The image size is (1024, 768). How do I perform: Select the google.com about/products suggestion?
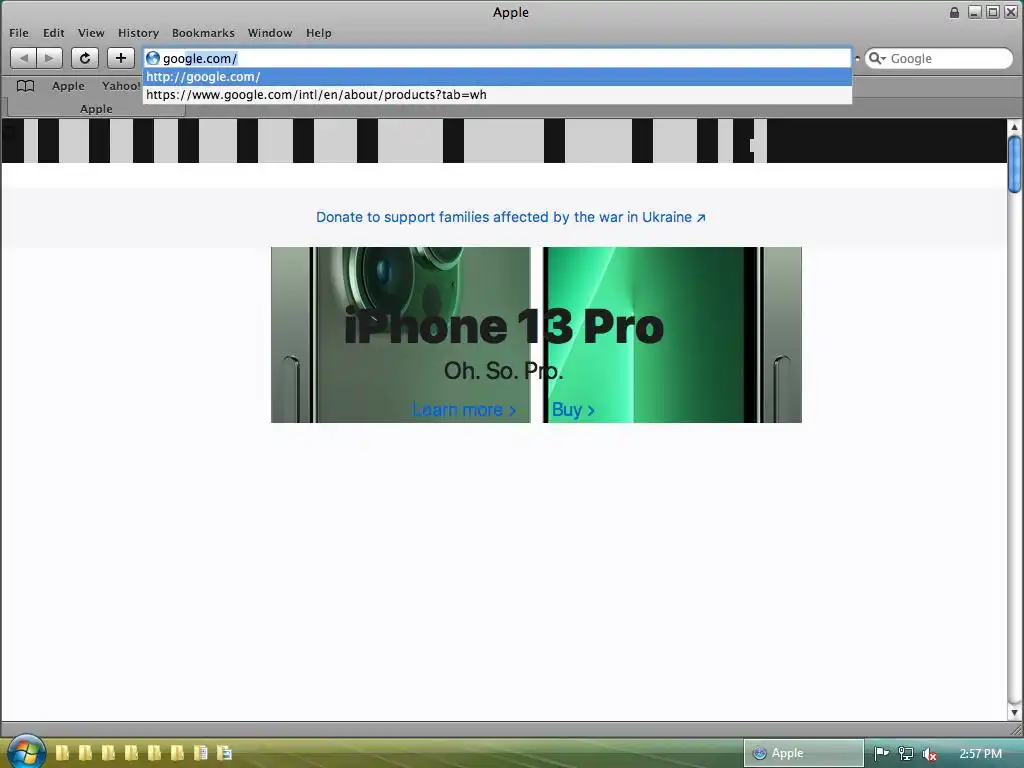pyautogui.click(x=498, y=95)
